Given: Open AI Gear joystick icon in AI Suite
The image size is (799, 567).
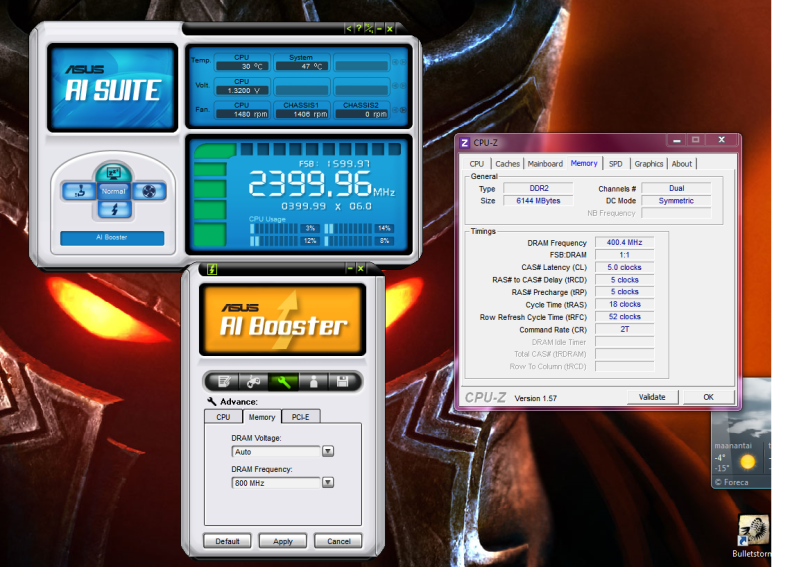Looking at the screenshot, I should pyautogui.click(x=79, y=192).
